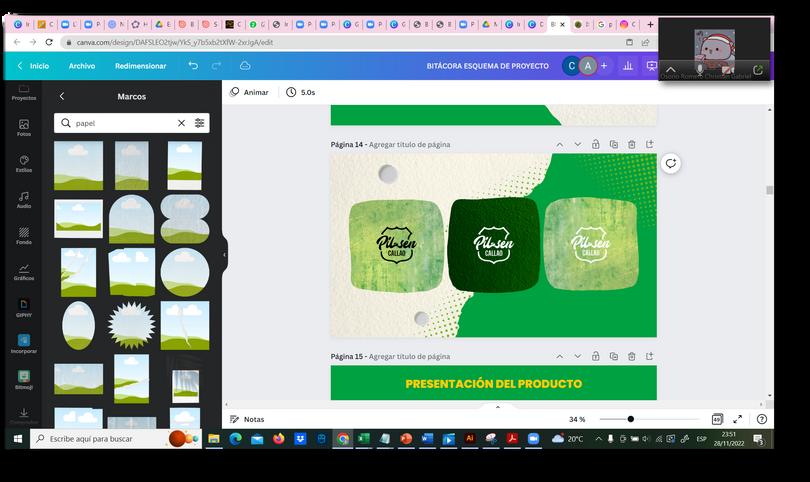Click the Windows Start button
The width and height of the screenshot is (810, 482).
coord(18,439)
